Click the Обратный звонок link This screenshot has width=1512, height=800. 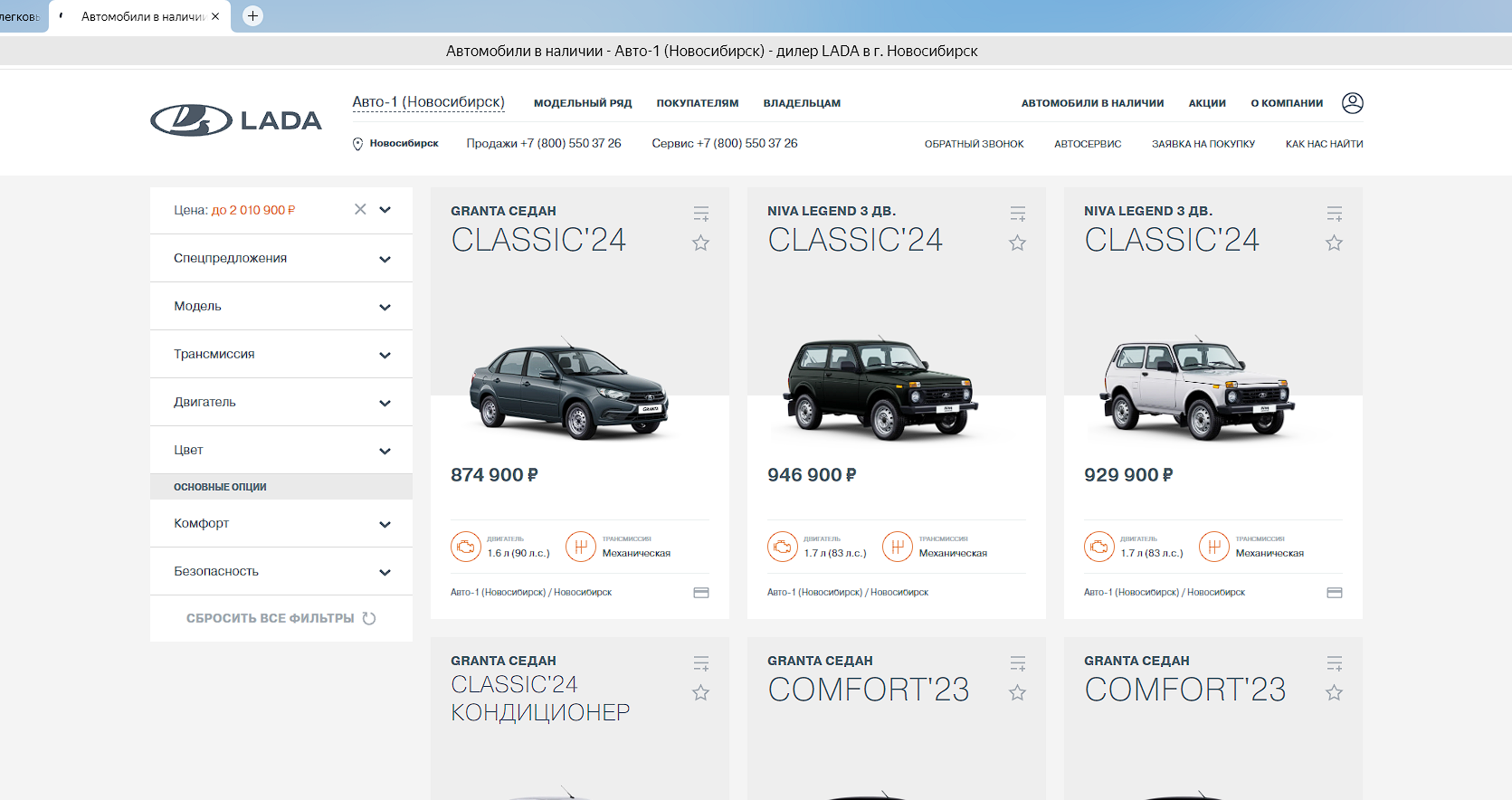coord(974,144)
